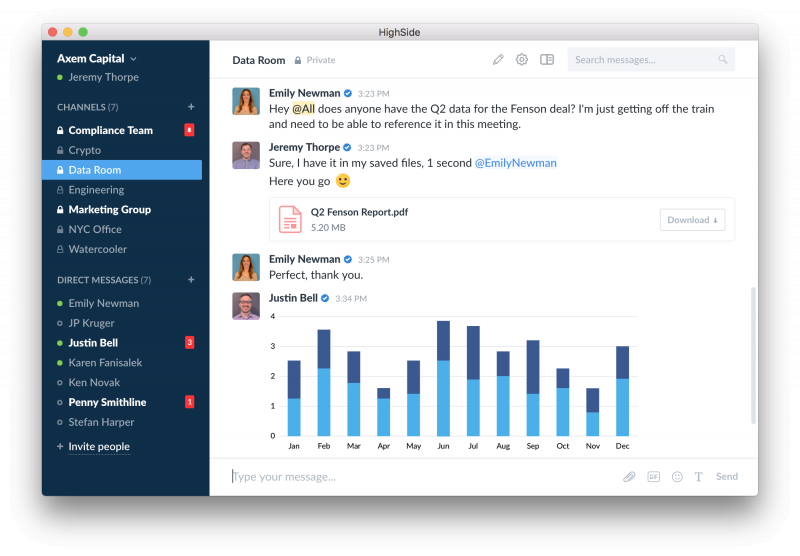This screenshot has width=800, height=556.
Task: Attach a file with paperclip icon
Action: coord(629,476)
